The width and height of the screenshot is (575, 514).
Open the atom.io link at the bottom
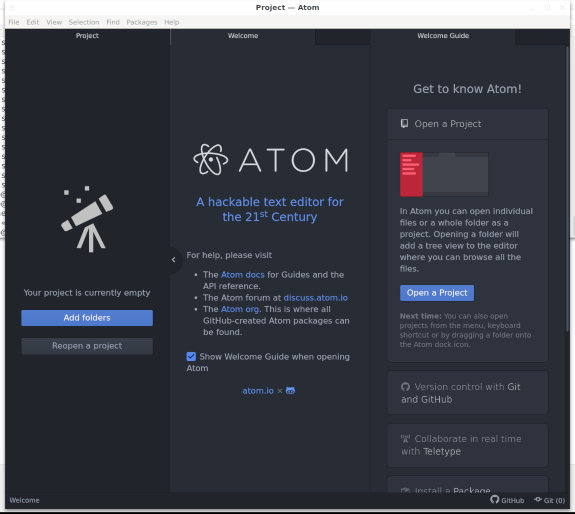258,391
